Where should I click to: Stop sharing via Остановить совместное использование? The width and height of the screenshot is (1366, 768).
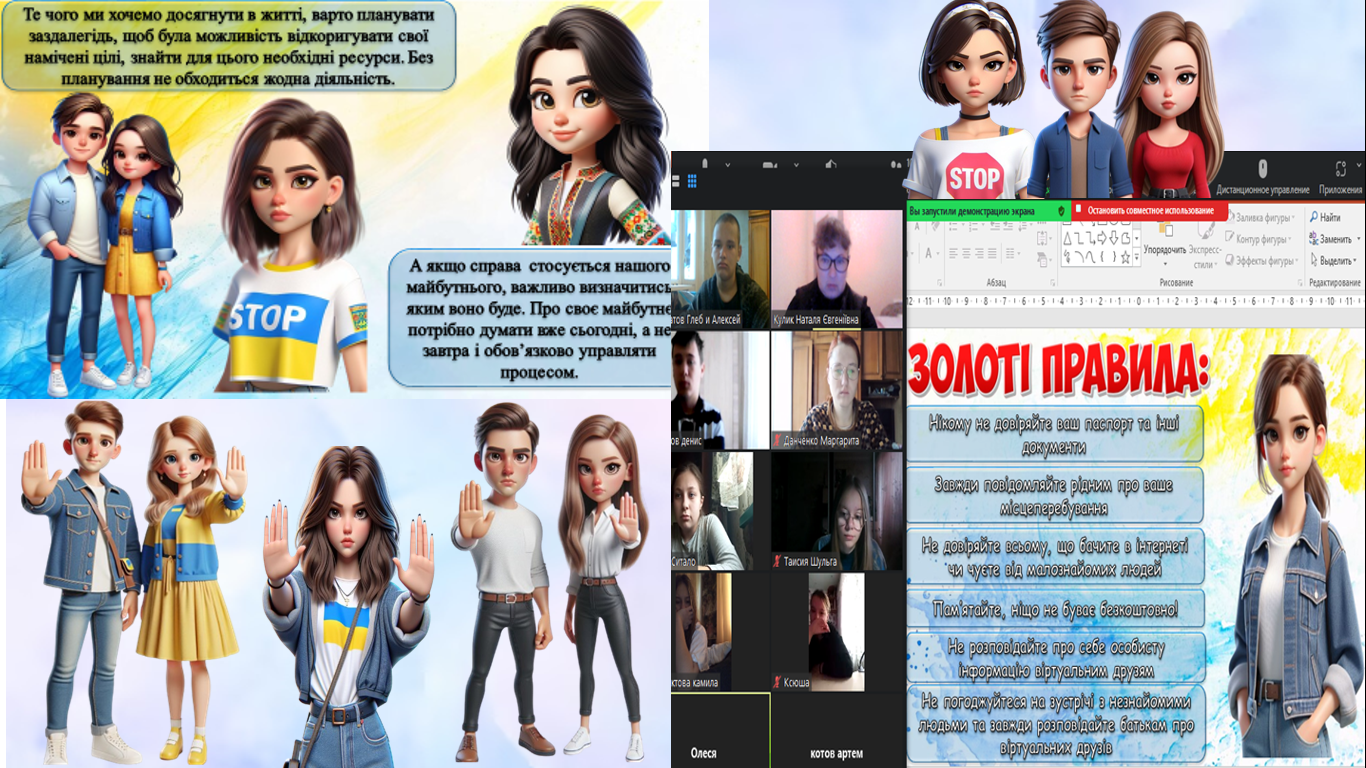[x=1150, y=211]
